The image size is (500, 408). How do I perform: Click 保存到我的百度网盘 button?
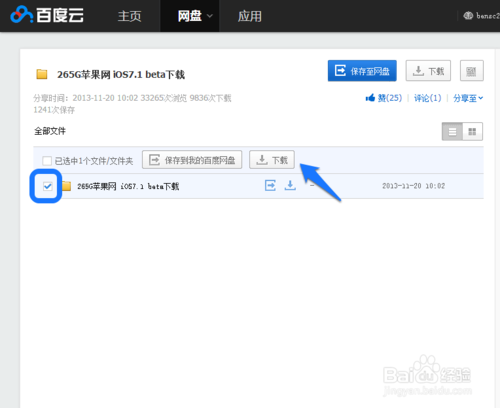(x=192, y=160)
